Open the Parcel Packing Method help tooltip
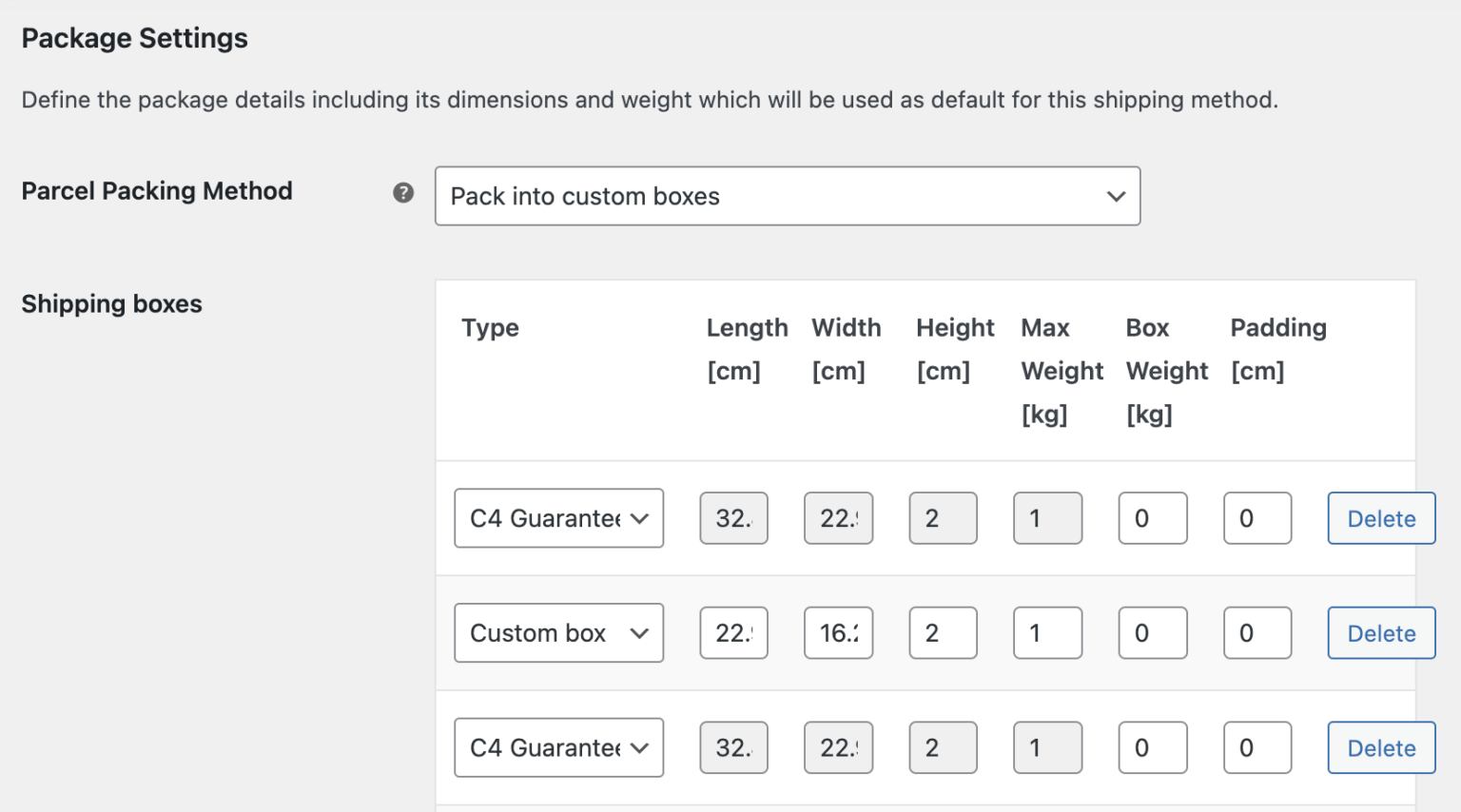 [x=403, y=191]
